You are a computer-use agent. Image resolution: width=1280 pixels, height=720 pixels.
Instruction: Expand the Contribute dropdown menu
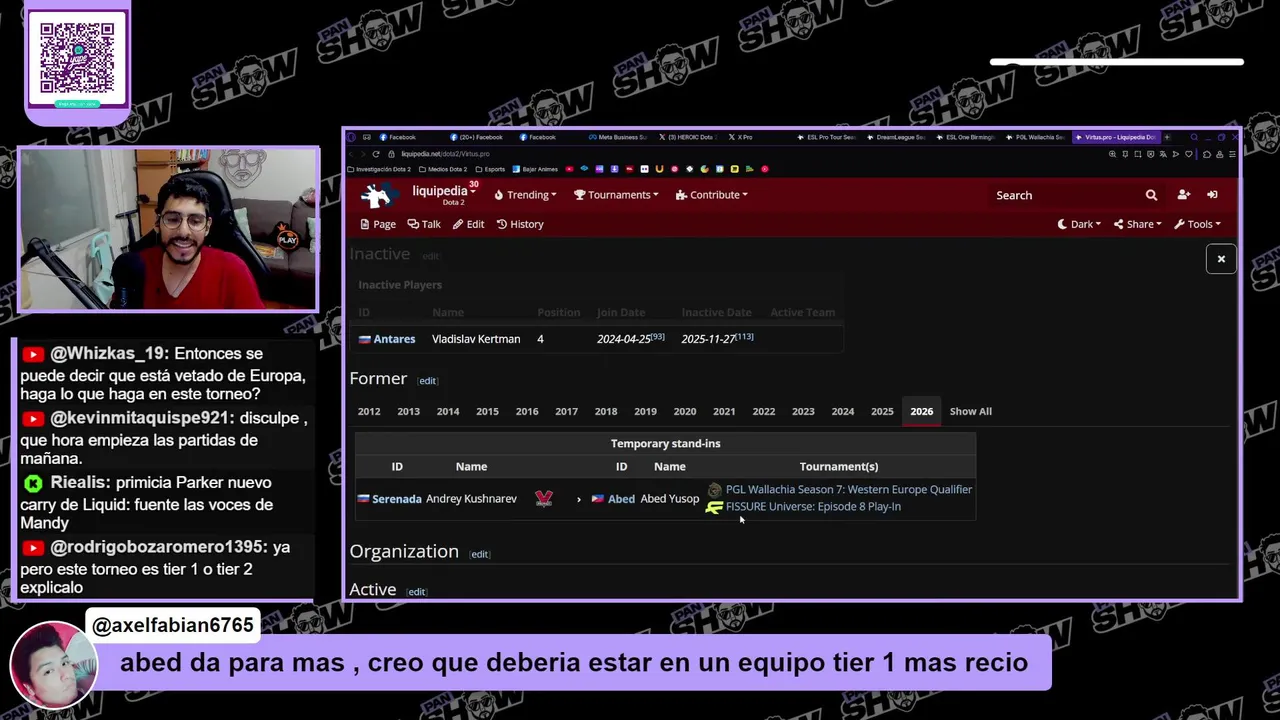click(711, 195)
